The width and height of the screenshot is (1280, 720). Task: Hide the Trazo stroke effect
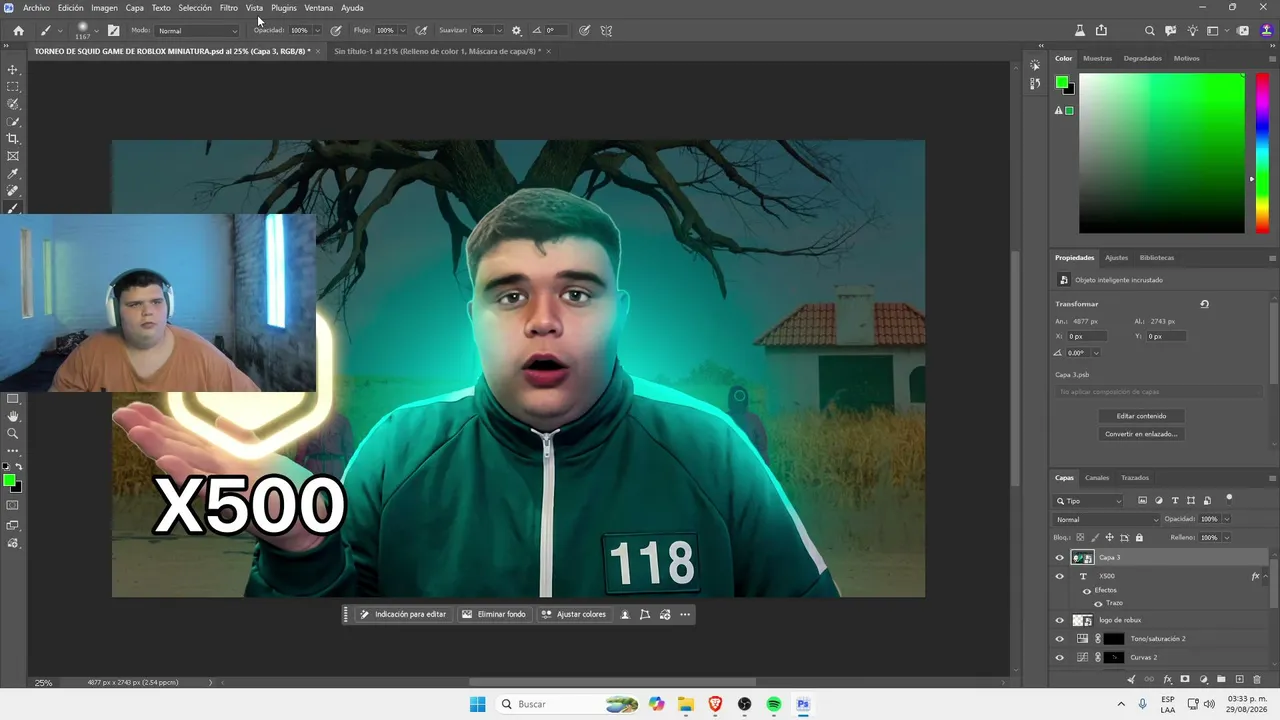pos(1098,604)
